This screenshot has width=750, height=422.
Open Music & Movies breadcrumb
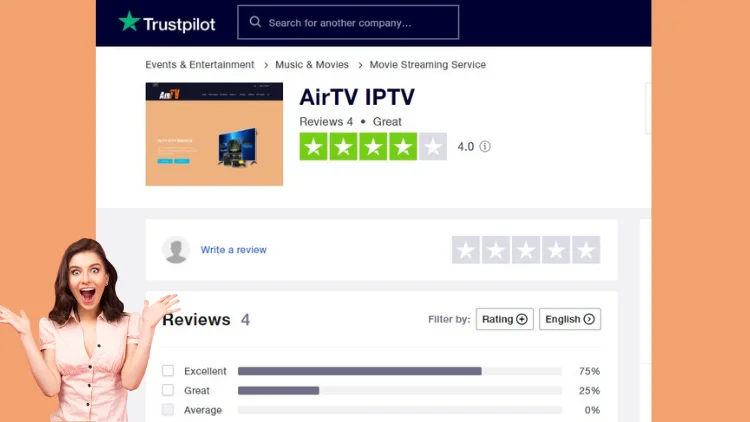pyautogui.click(x=312, y=65)
